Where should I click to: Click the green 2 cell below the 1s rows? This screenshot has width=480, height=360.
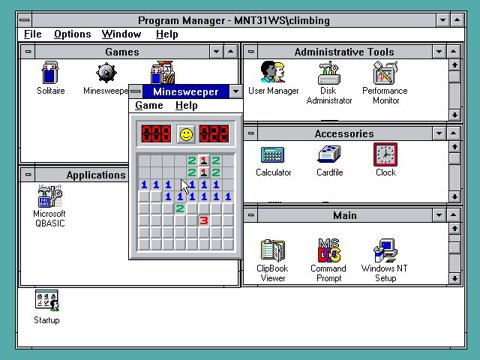(180, 209)
